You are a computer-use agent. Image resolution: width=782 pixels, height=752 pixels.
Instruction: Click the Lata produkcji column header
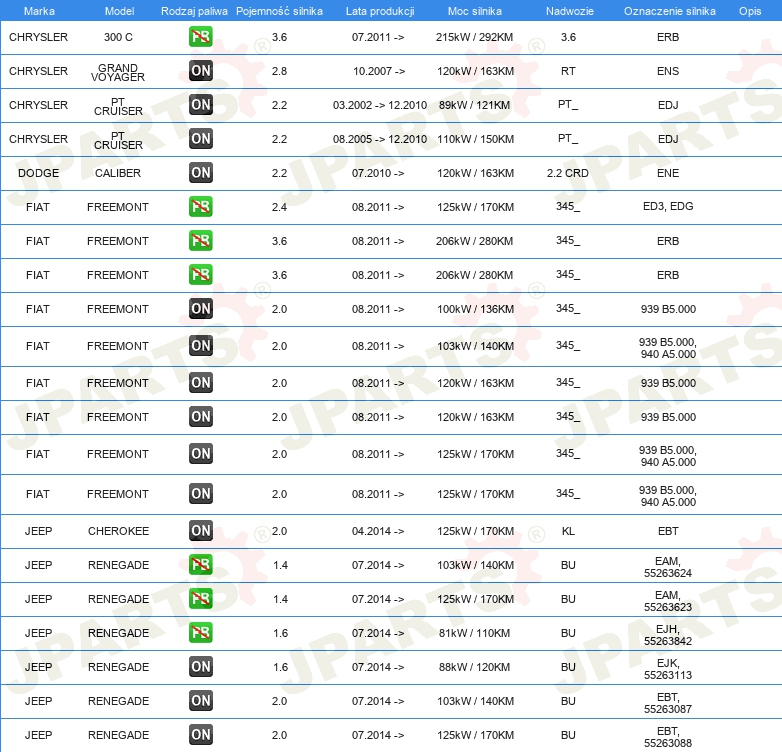pyautogui.click(x=378, y=10)
